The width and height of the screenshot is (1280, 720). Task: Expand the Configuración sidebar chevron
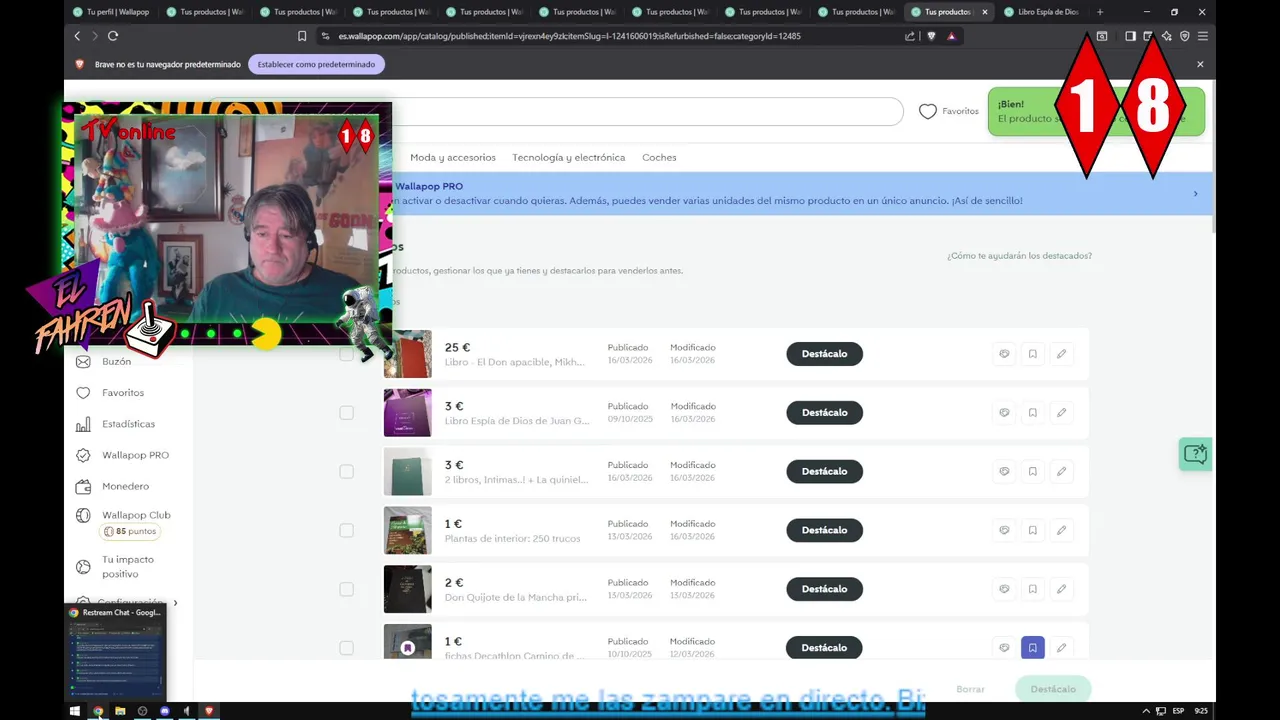[175, 603]
